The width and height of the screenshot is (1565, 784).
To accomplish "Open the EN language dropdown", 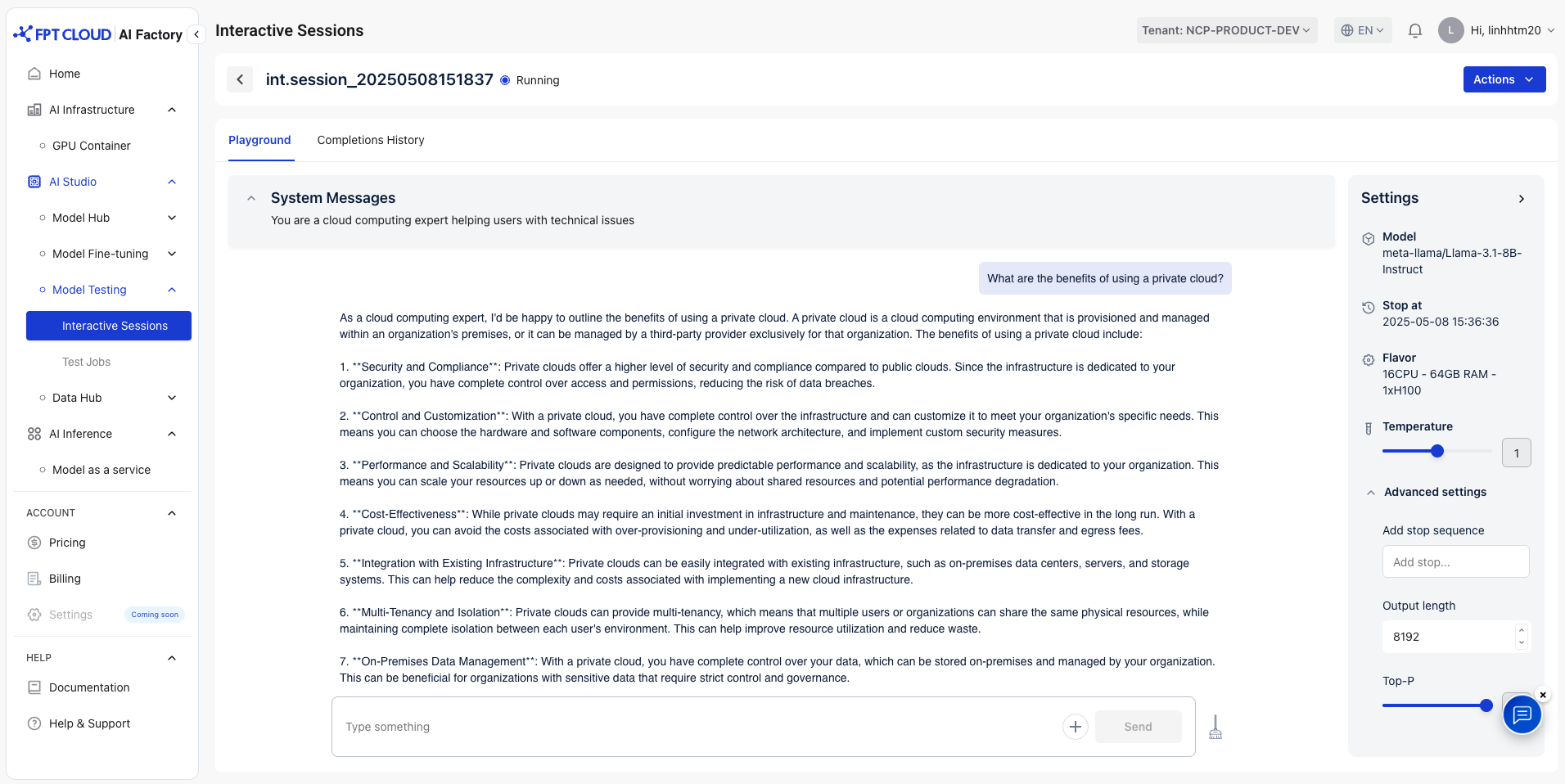I will (x=1363, y=30).
